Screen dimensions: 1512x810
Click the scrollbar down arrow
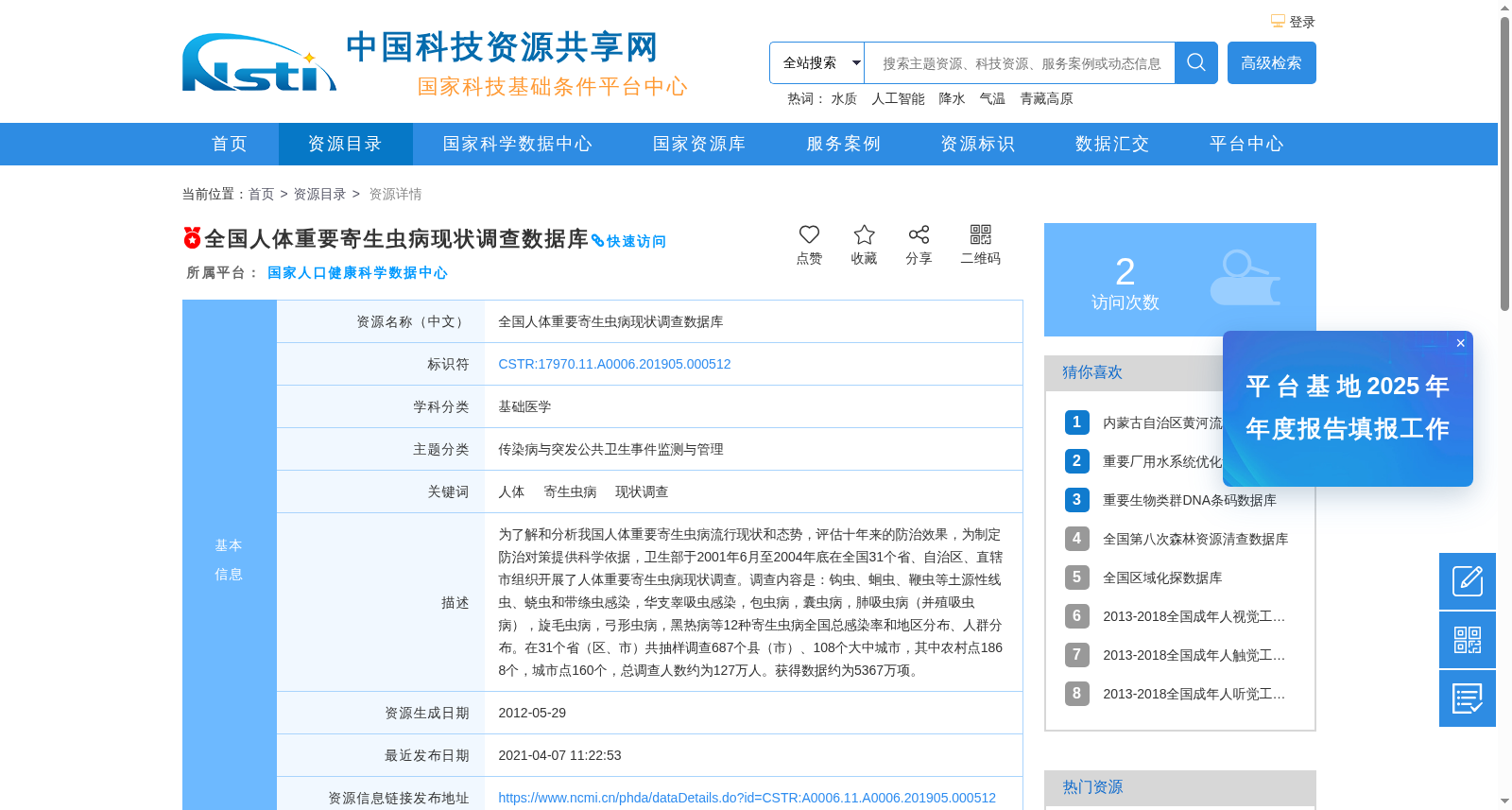coord(1504,801)
